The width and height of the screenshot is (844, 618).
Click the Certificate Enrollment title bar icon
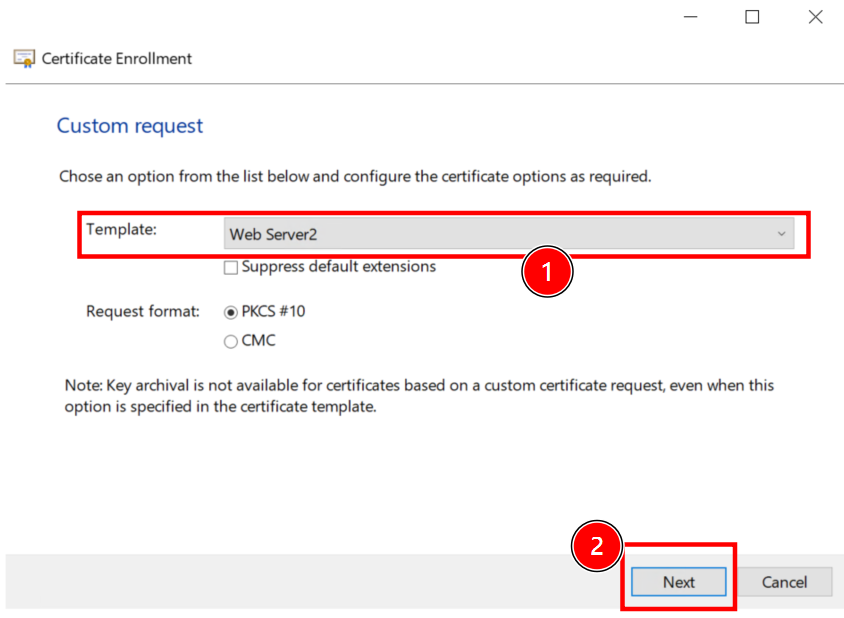pos(24,59)
